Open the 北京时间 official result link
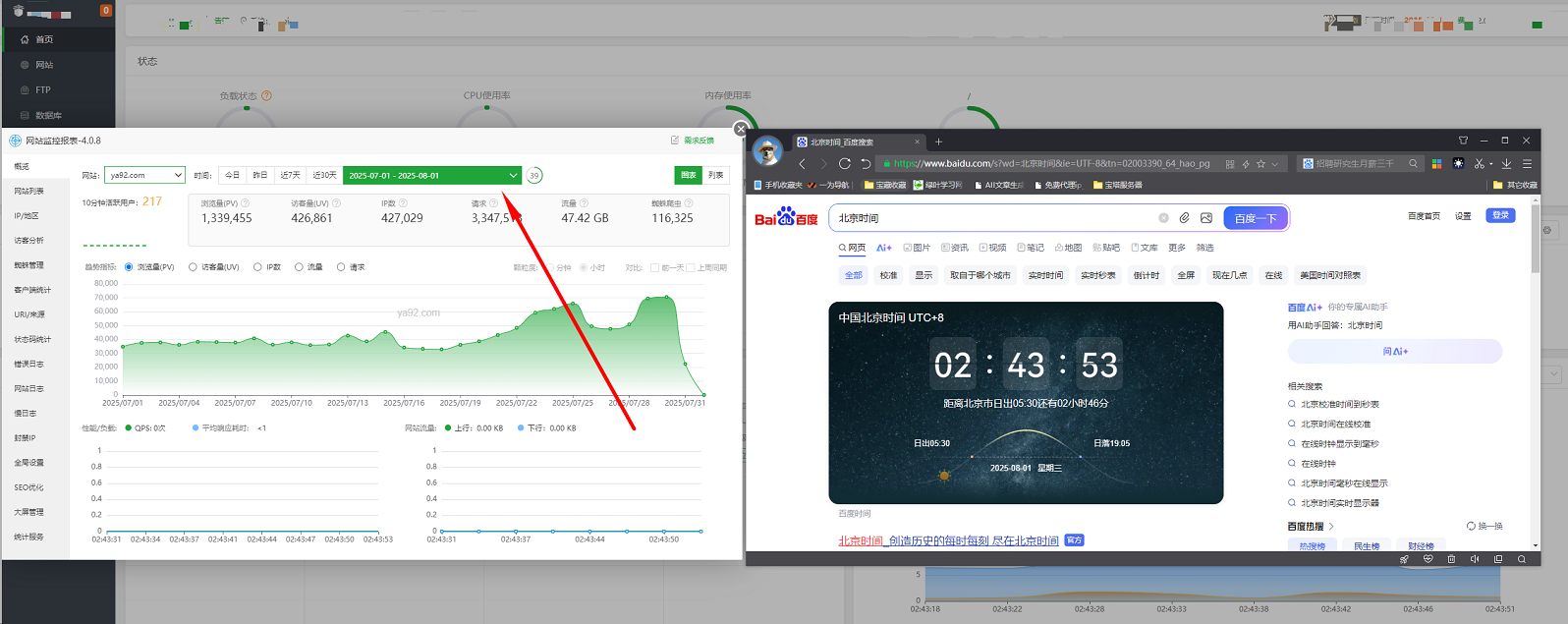 [948, 540]
